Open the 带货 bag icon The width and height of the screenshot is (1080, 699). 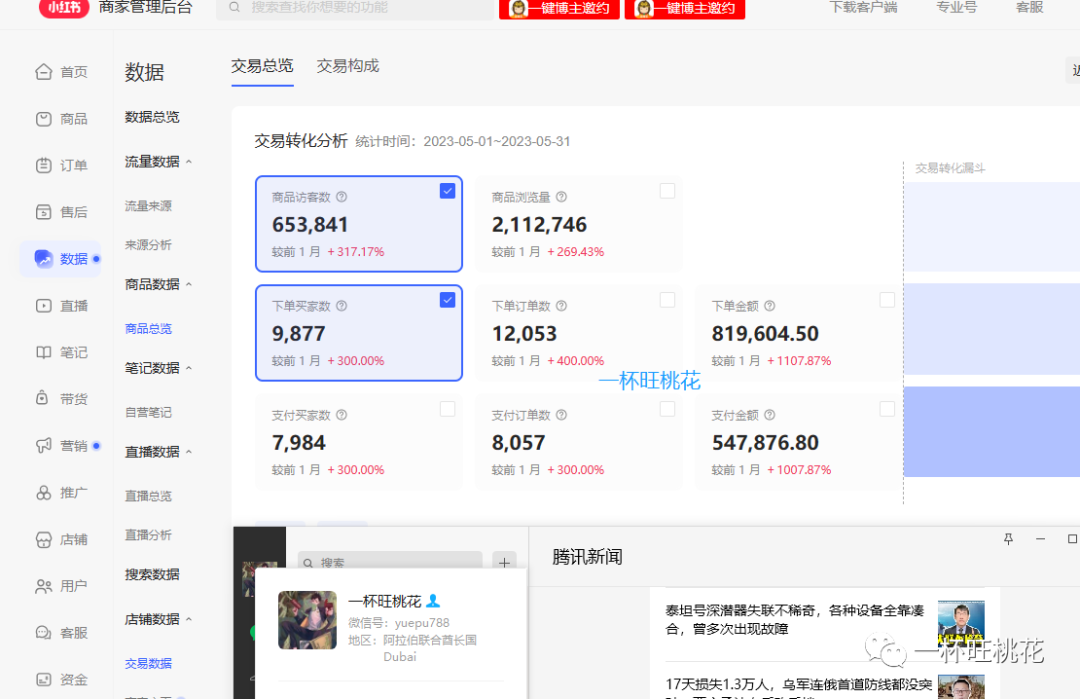pyautogui.click(x=42, y=398)
